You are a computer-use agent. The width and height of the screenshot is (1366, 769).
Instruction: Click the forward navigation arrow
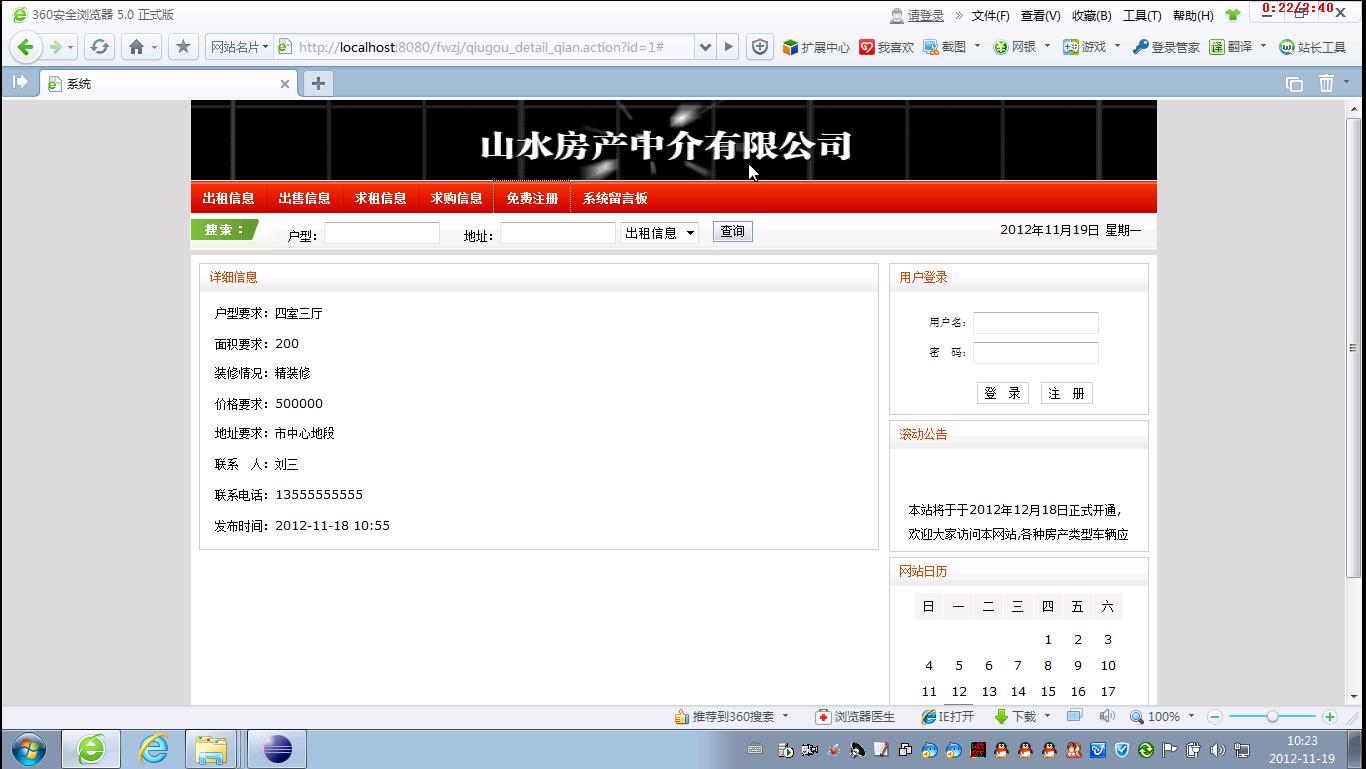click(x=56, y=47)
